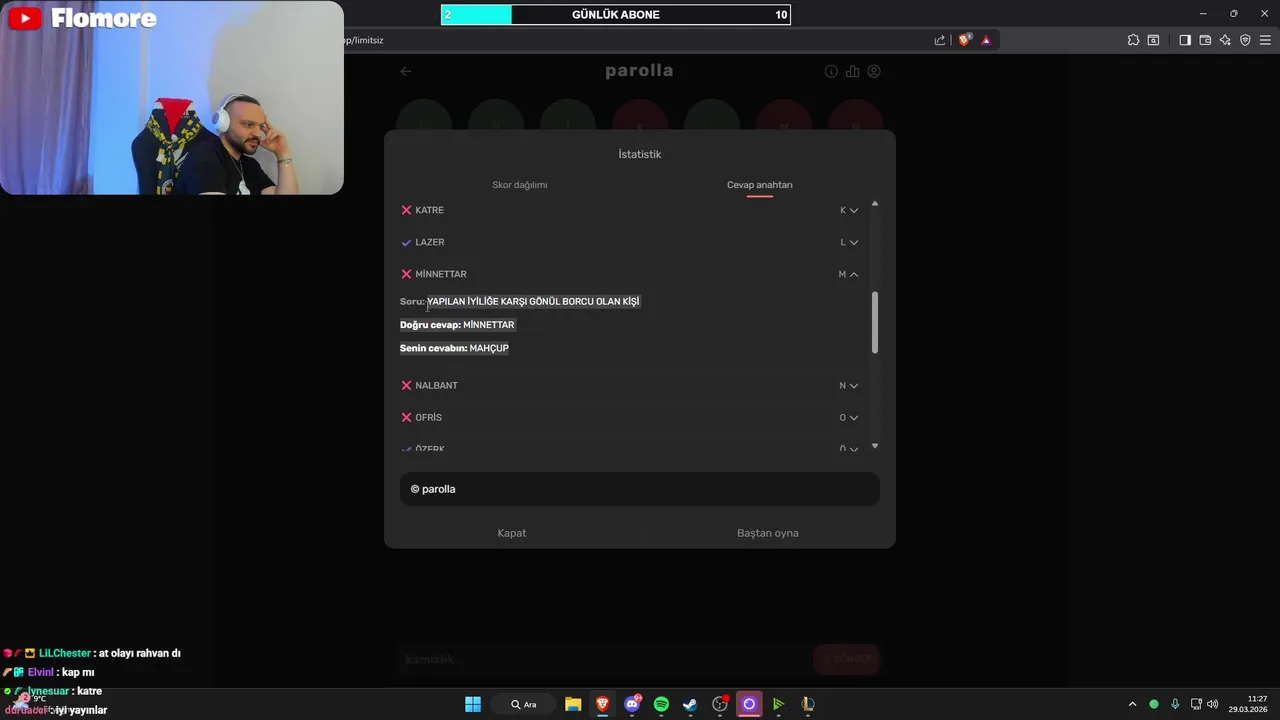Switch to Skor dağılımı tab

[520, 185]
